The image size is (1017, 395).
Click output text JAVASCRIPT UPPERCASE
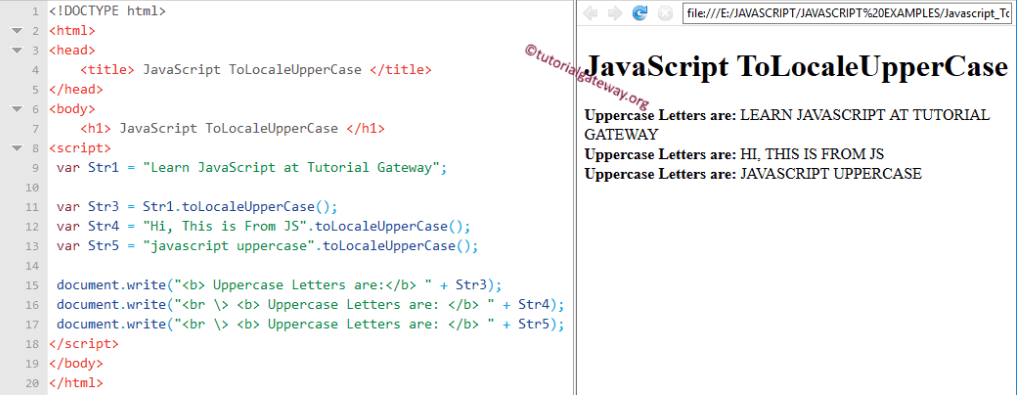click(831, 174)
